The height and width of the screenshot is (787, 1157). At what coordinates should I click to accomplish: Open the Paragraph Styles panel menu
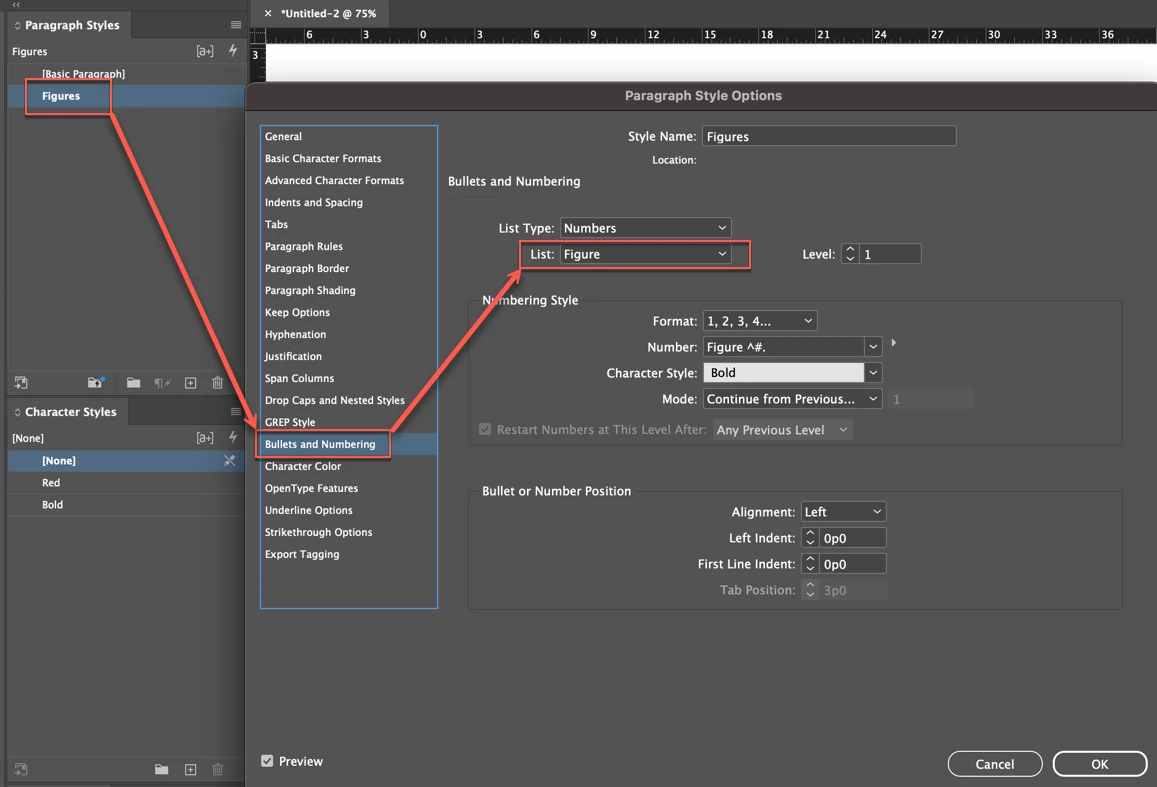click(x=235, y=25)
